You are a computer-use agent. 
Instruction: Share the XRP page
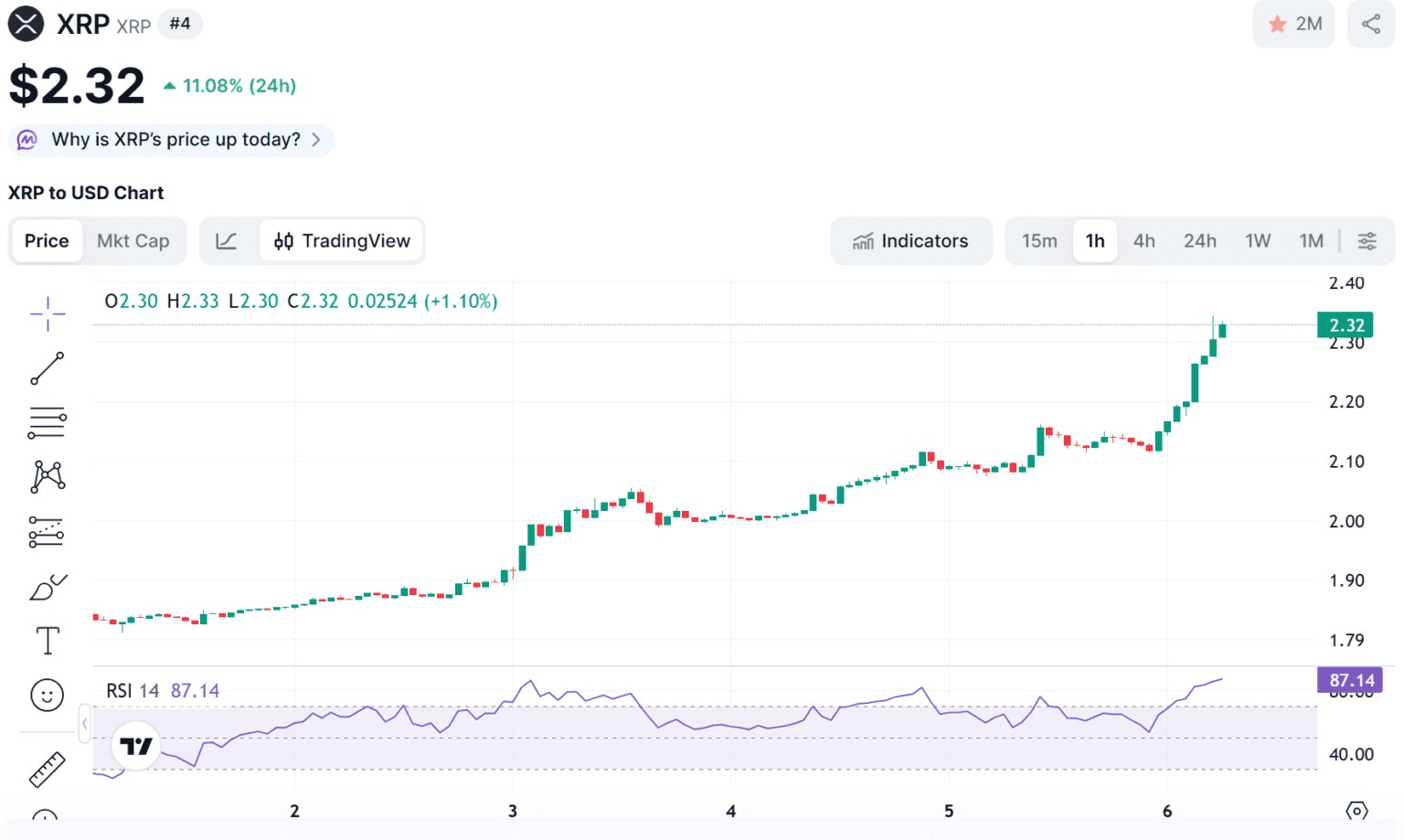1371,25
